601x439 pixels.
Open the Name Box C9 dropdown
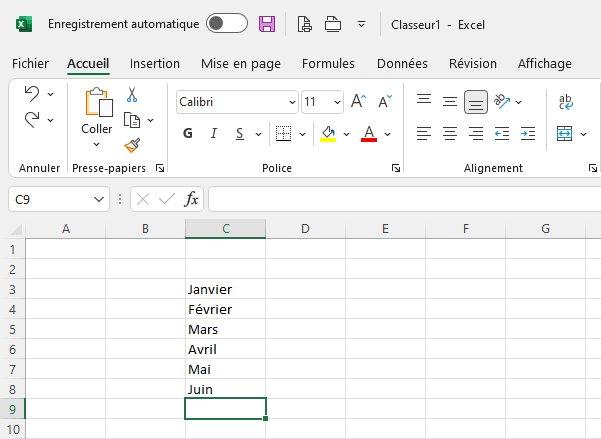pyautogui.click(x=99, y=199)
